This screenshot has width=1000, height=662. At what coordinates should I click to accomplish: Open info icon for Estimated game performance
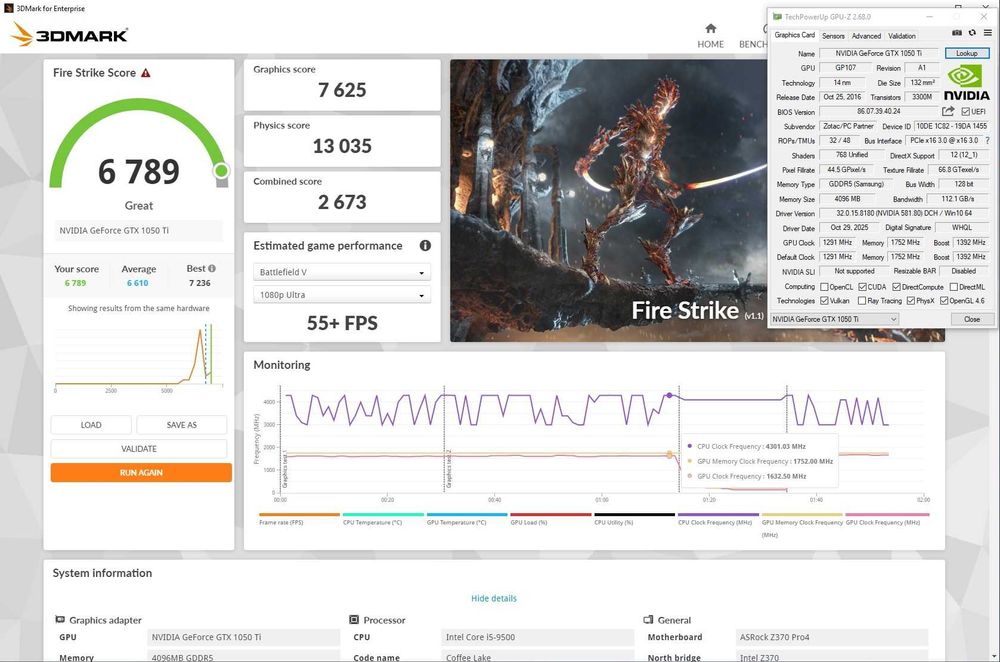click(x=425, y=246)
